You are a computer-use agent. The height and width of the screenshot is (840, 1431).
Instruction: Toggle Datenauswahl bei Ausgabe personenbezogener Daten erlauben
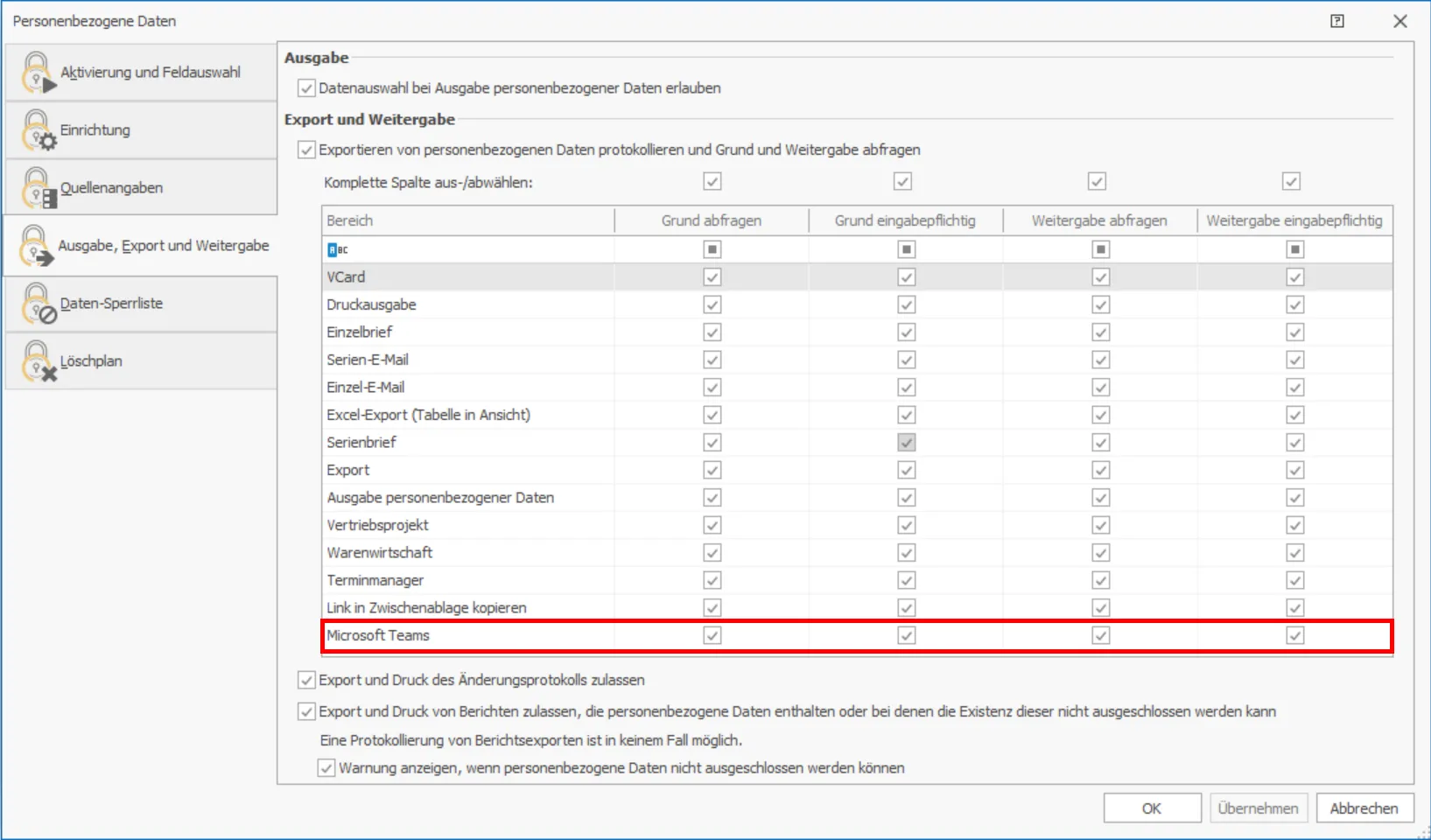(306, 88)
